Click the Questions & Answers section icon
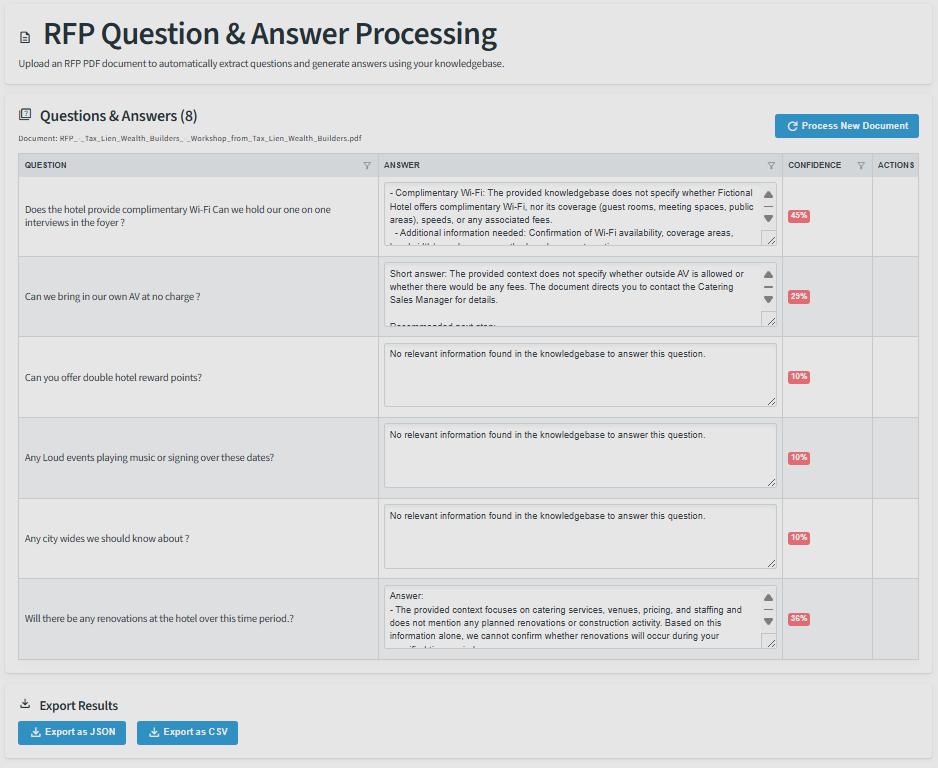The width and height of the screenshot is (938, 768). click(25, 114)
